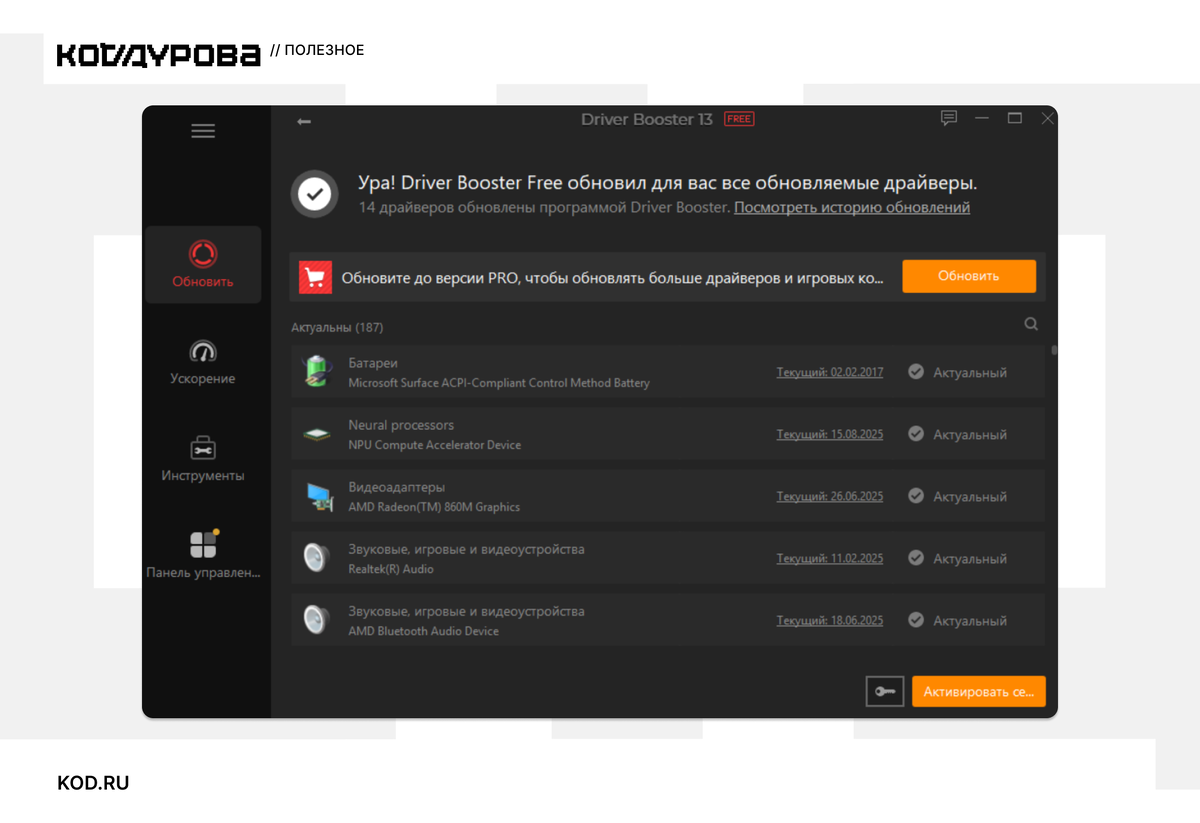
Task: Open the hamburger menu in sidebar
Action: click(x=203, y=131)
